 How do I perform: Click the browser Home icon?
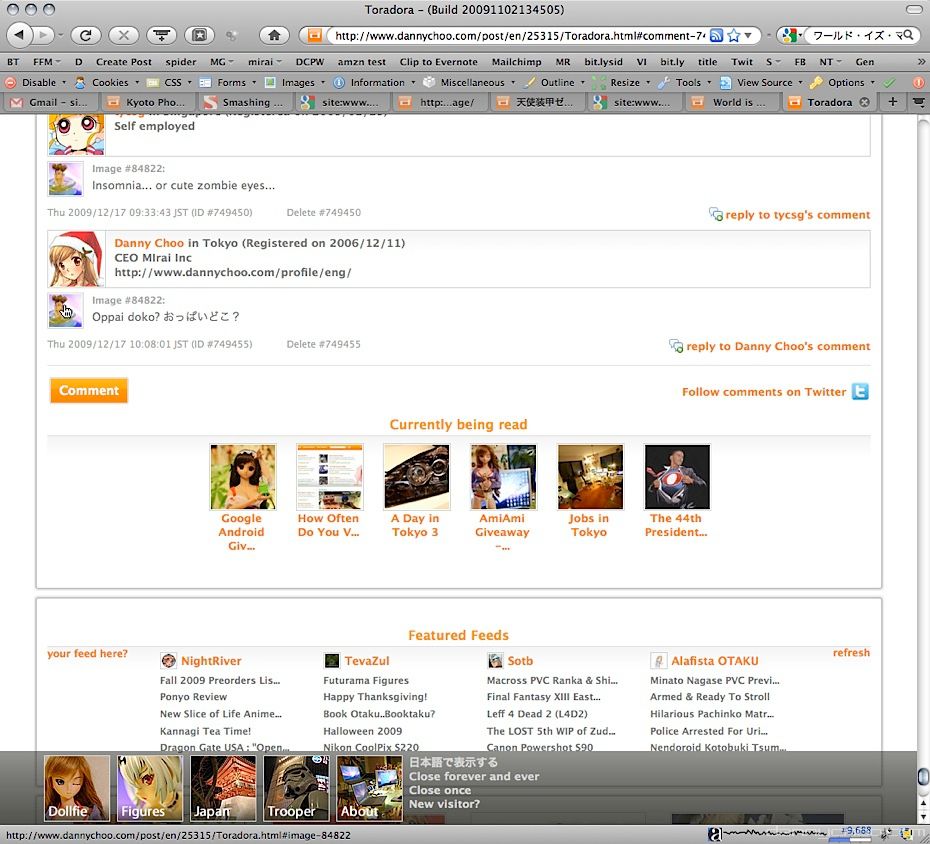point(274,35)
